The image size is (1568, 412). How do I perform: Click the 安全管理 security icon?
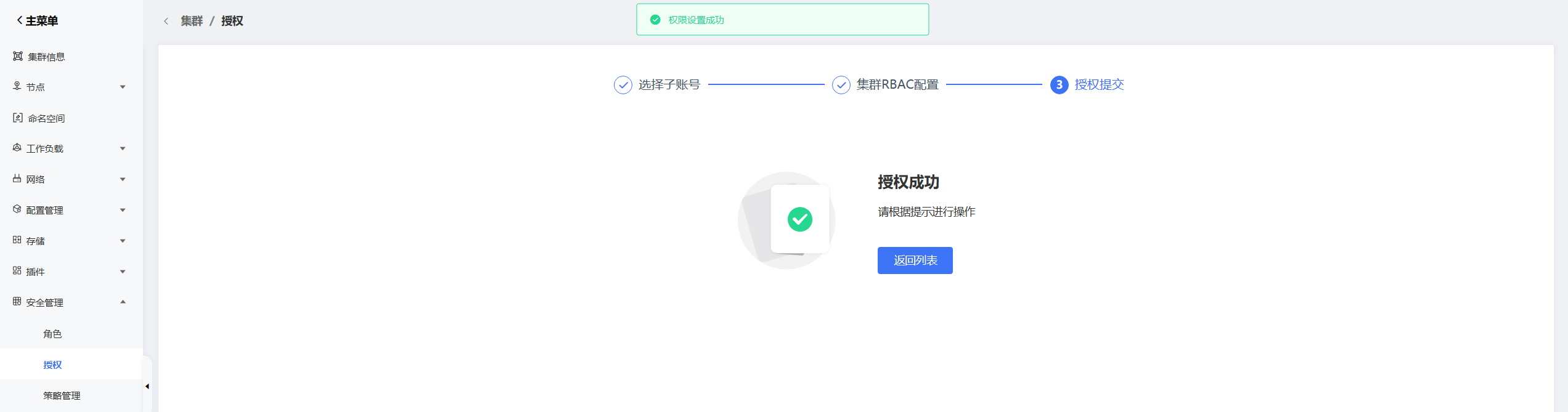(x=17, y=302)
